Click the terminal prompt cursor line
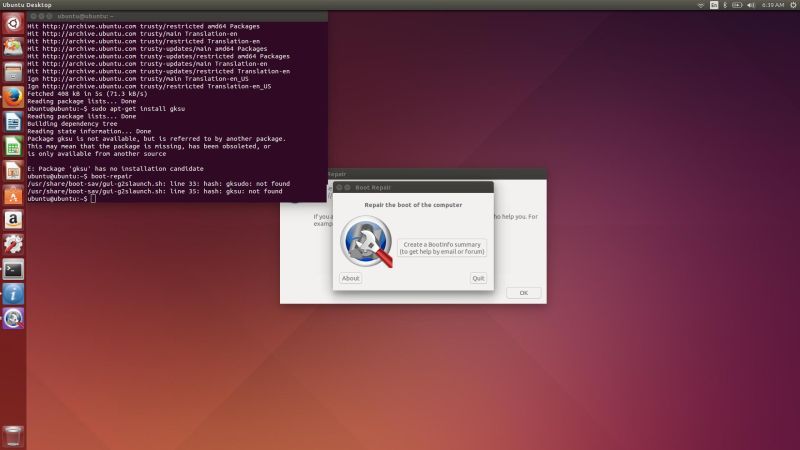Viewport: 800px width, 450px height. pos(61,198)
